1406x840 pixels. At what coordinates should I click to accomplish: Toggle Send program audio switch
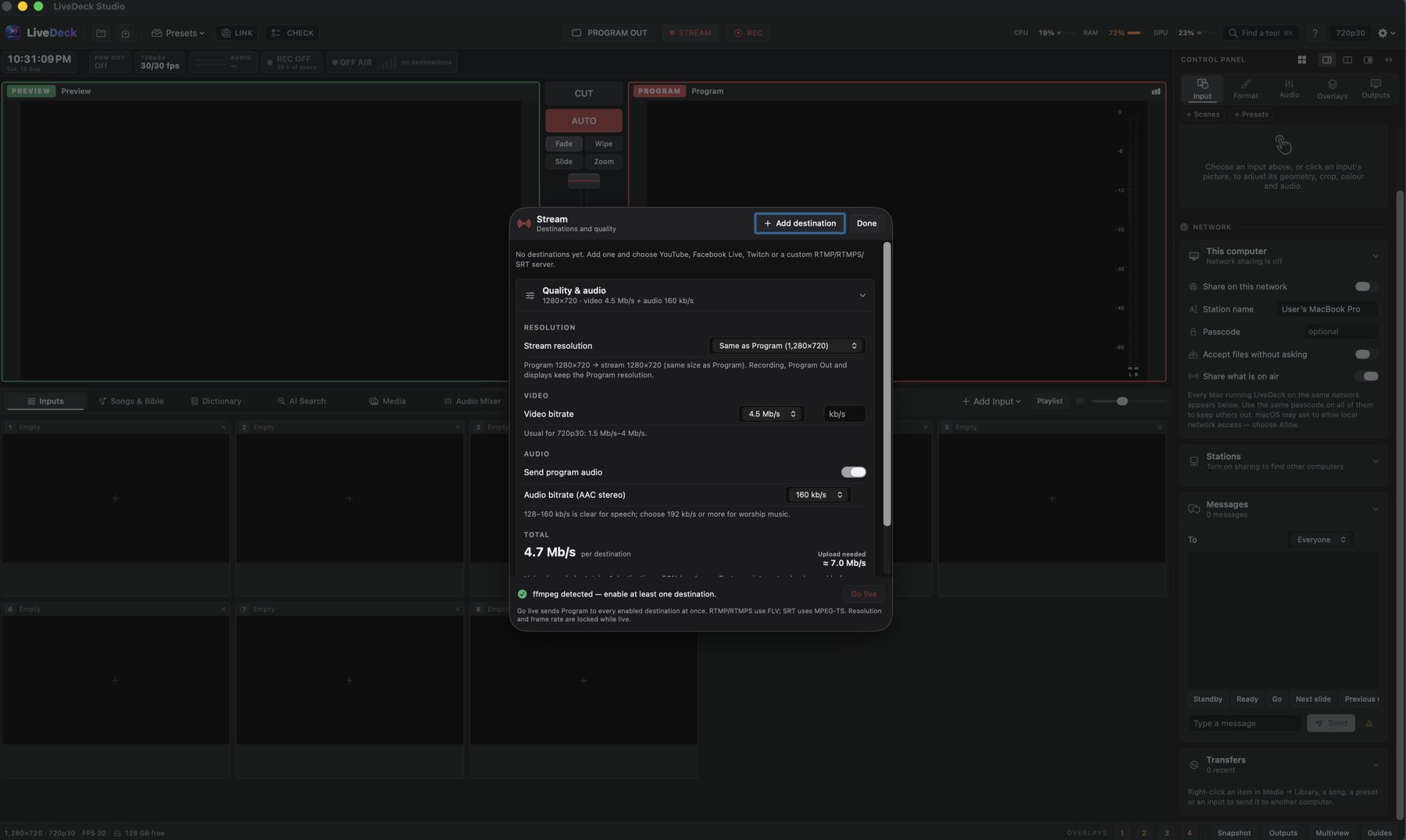[x=853, y=472]
